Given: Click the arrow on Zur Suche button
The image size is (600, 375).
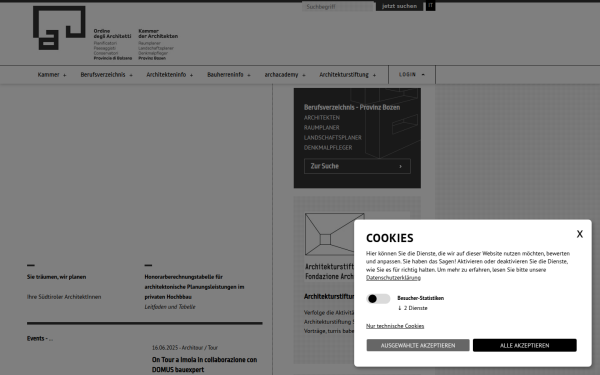Looking at the screenshot, I should tap(400, 166).
